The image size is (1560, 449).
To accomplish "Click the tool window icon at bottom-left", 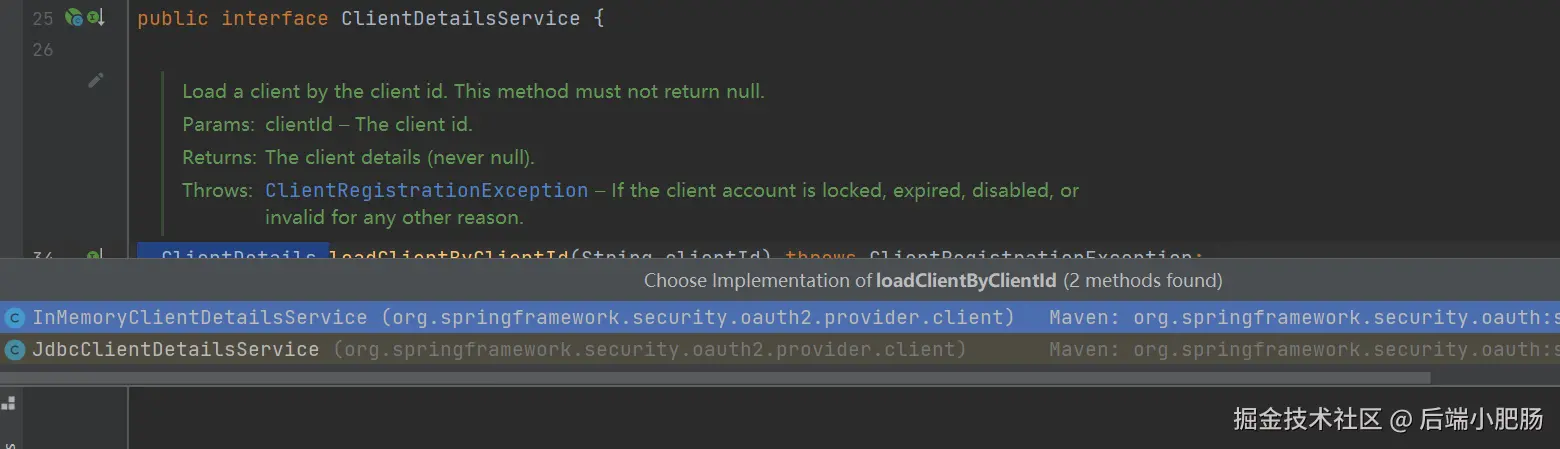I will 8,404.
